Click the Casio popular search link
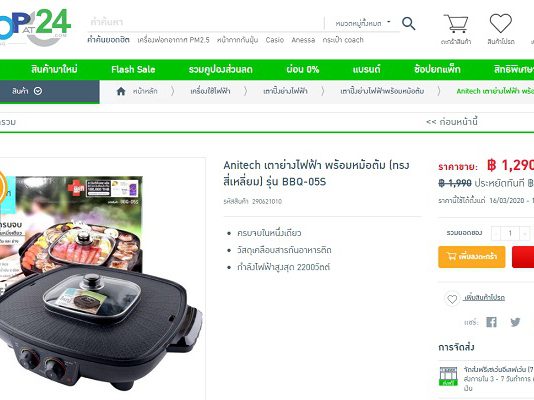This screenshot has height=400, width=534. click(x=274, y=40)
